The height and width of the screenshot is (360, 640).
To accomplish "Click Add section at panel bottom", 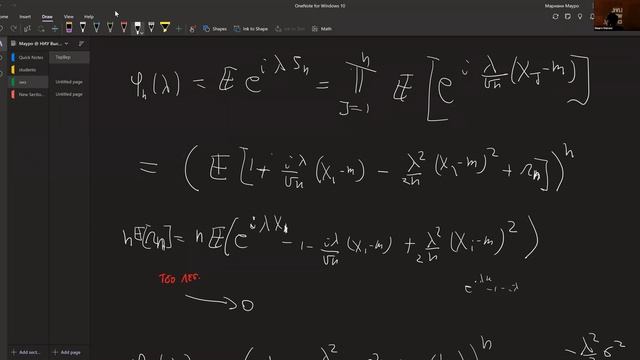I will click(26, 352).
